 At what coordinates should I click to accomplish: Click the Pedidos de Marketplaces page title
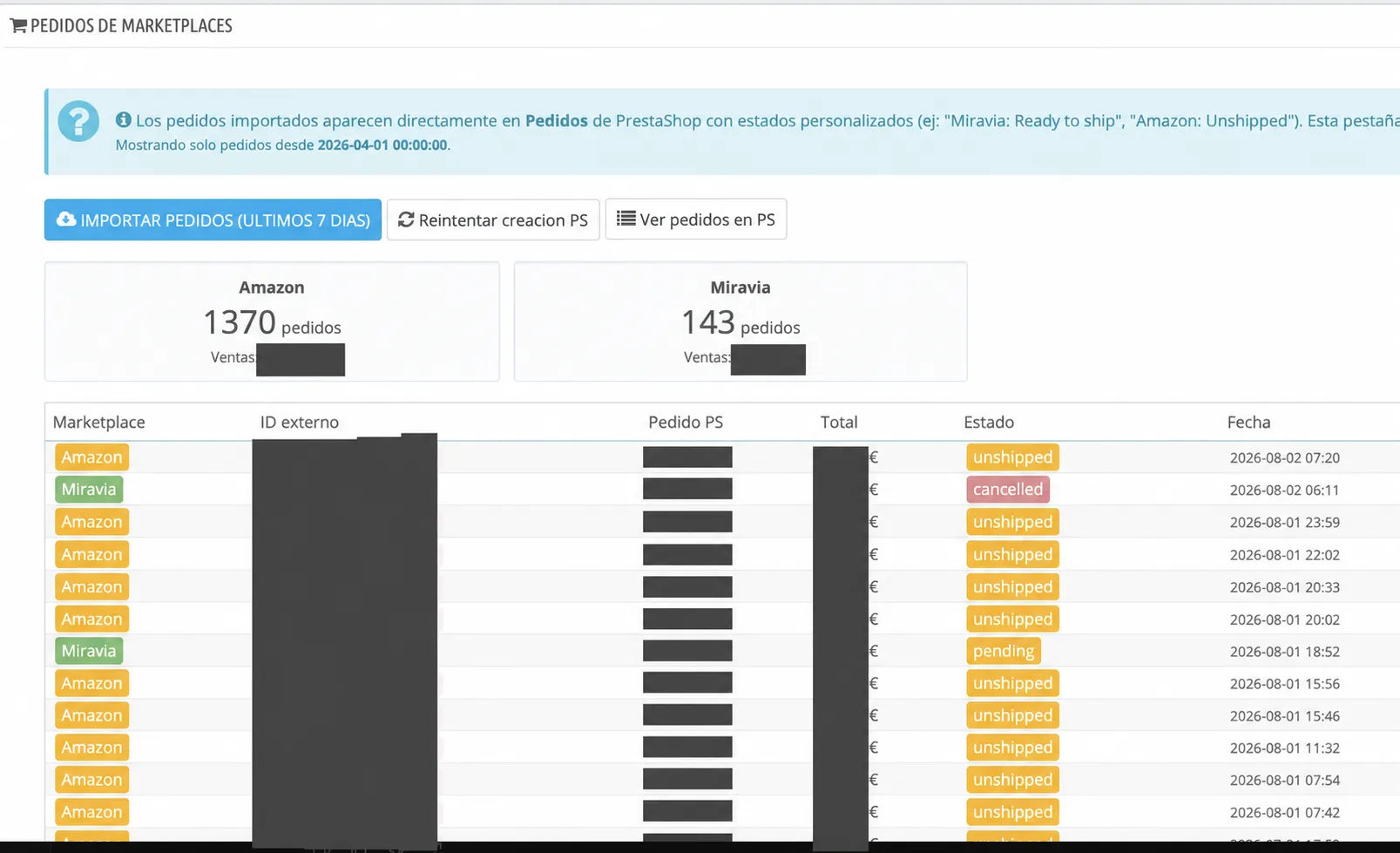tap(131, 26)
